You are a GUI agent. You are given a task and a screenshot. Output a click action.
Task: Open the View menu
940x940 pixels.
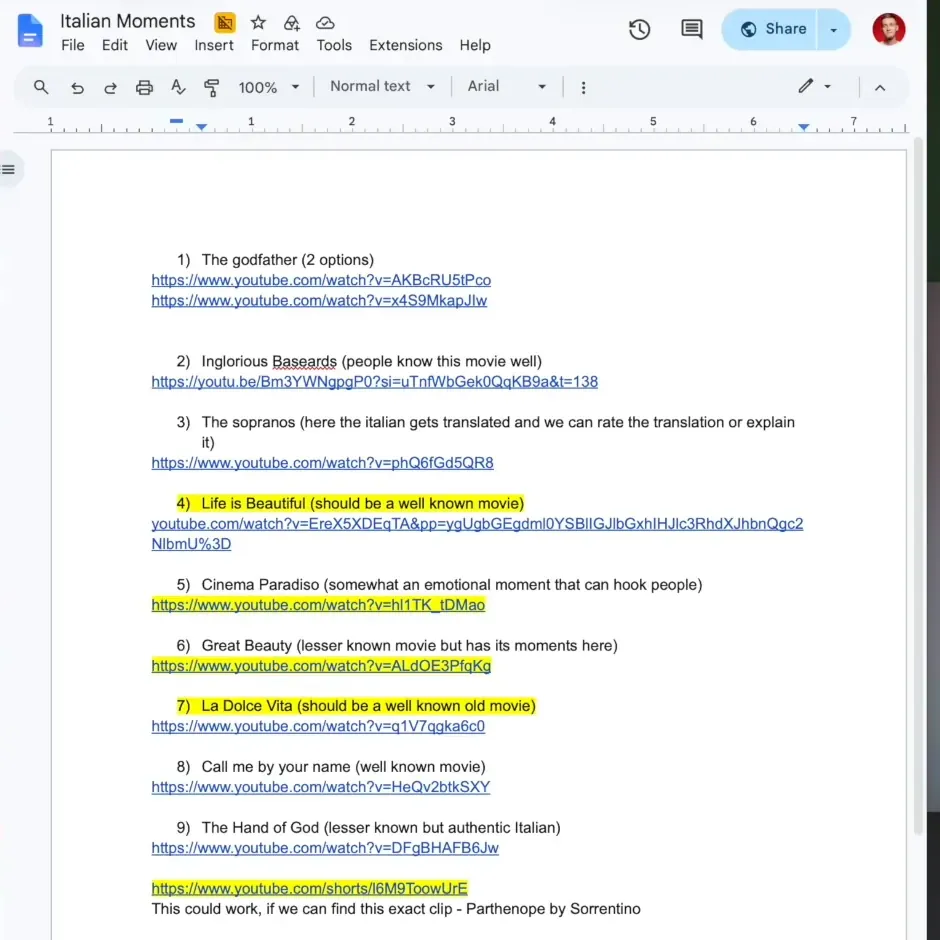click(x=161, y=46)
